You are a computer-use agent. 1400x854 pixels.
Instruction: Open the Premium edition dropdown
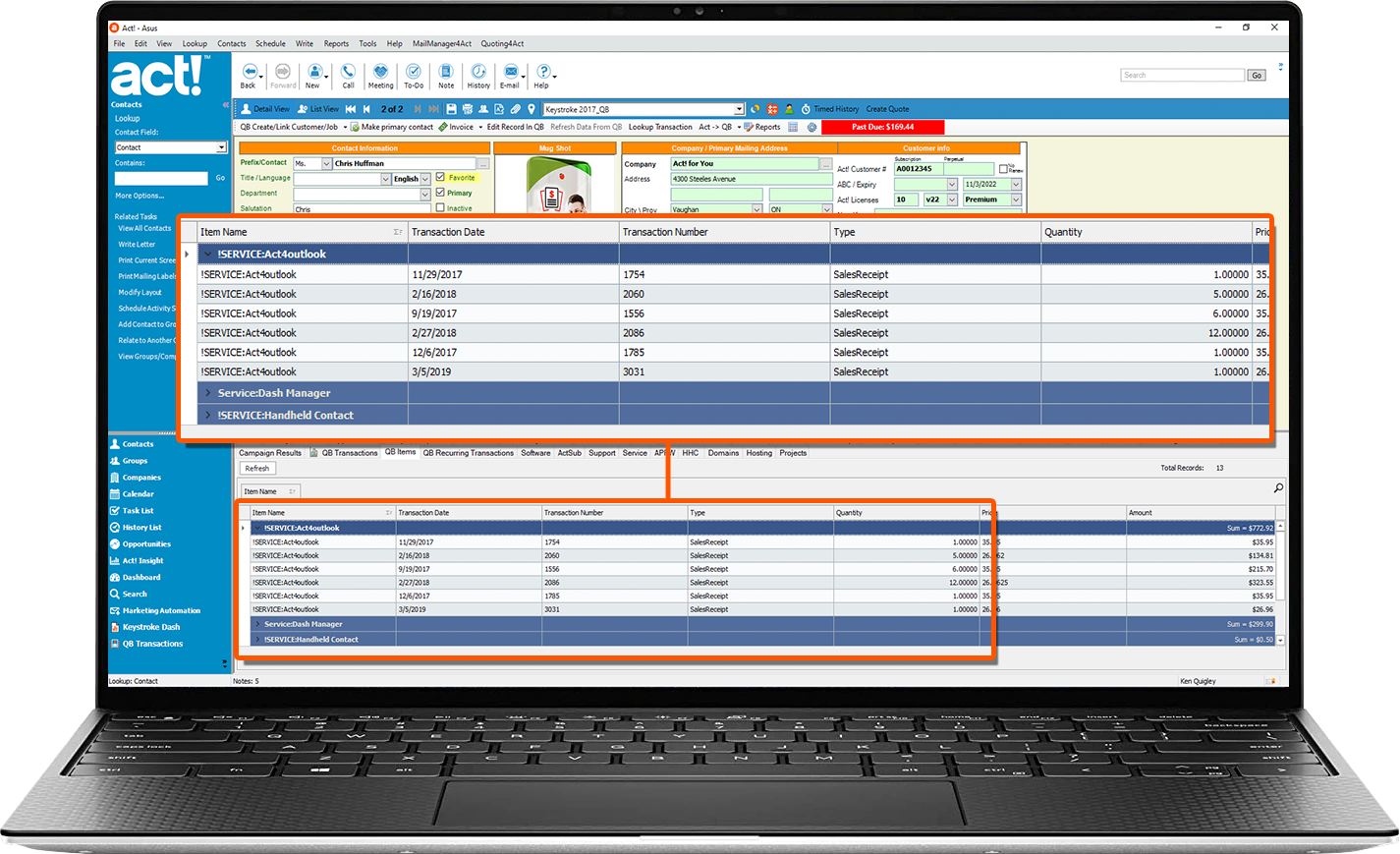click(x=1016, y=199)
